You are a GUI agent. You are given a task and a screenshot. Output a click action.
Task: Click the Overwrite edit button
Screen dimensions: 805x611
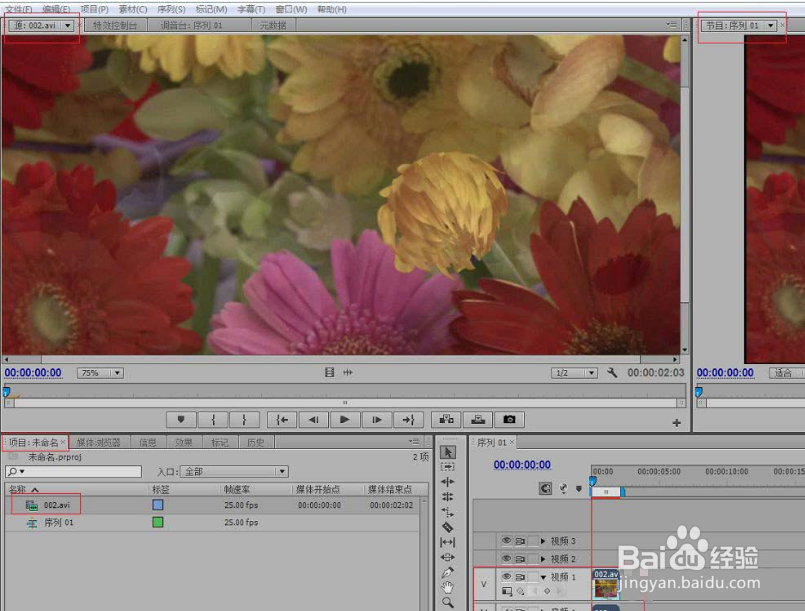tap(478, 419)
